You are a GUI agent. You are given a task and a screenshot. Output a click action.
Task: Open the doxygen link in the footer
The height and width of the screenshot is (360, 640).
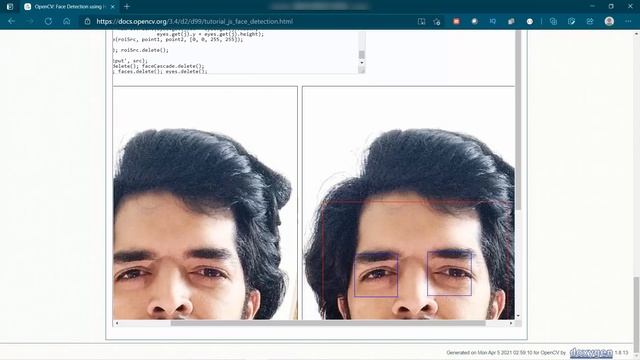click(x=591, y=353)
